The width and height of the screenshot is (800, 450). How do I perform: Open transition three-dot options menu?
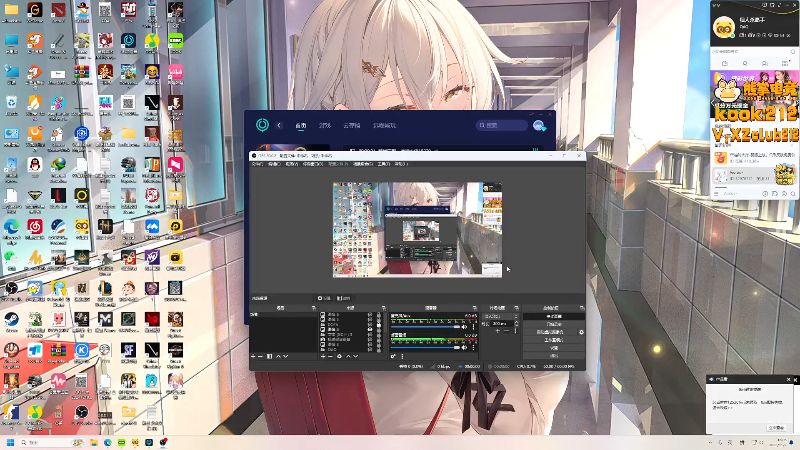[x=515, y=331]
